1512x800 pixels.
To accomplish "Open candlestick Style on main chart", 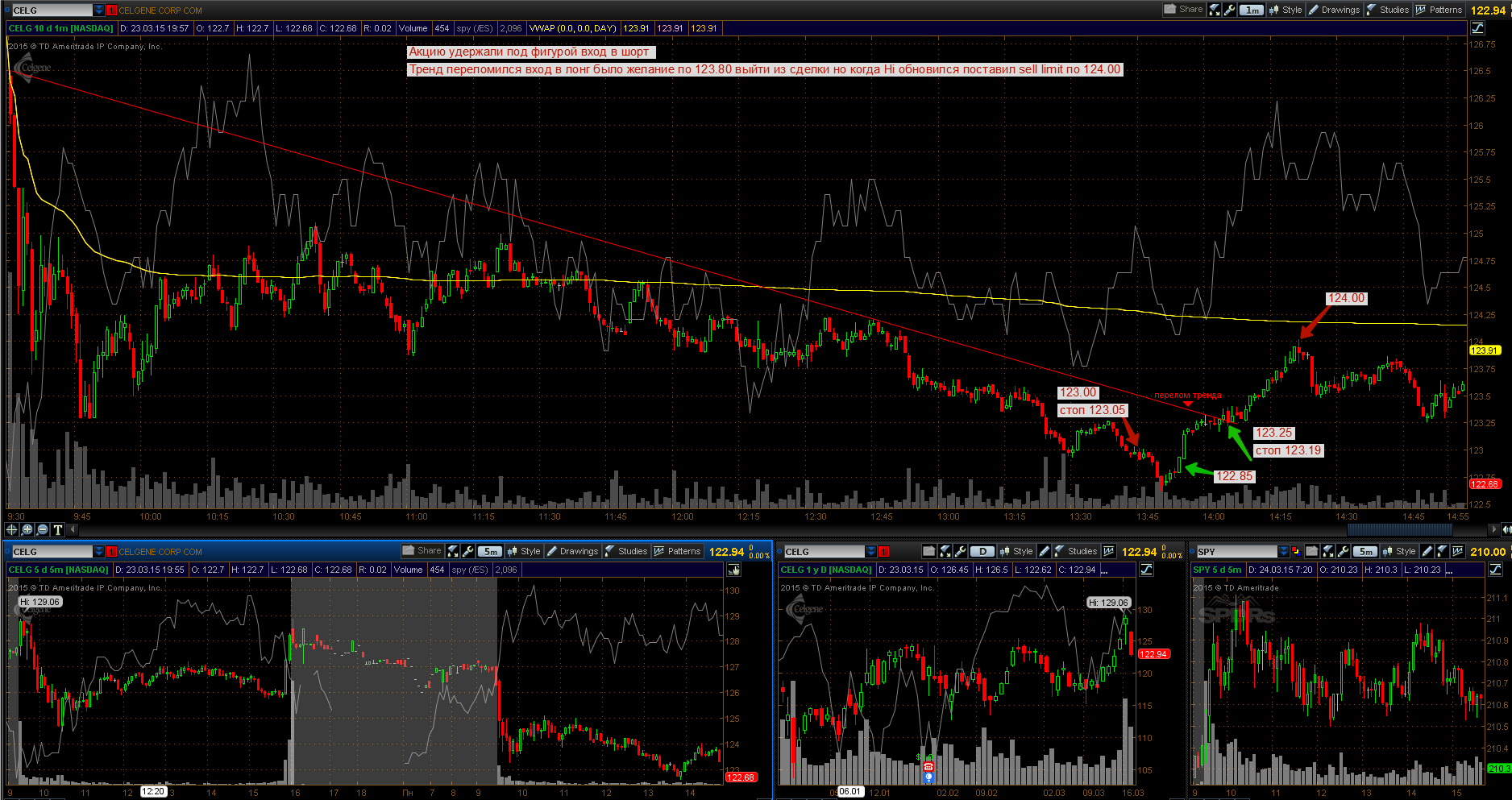I will point(1286,10).
